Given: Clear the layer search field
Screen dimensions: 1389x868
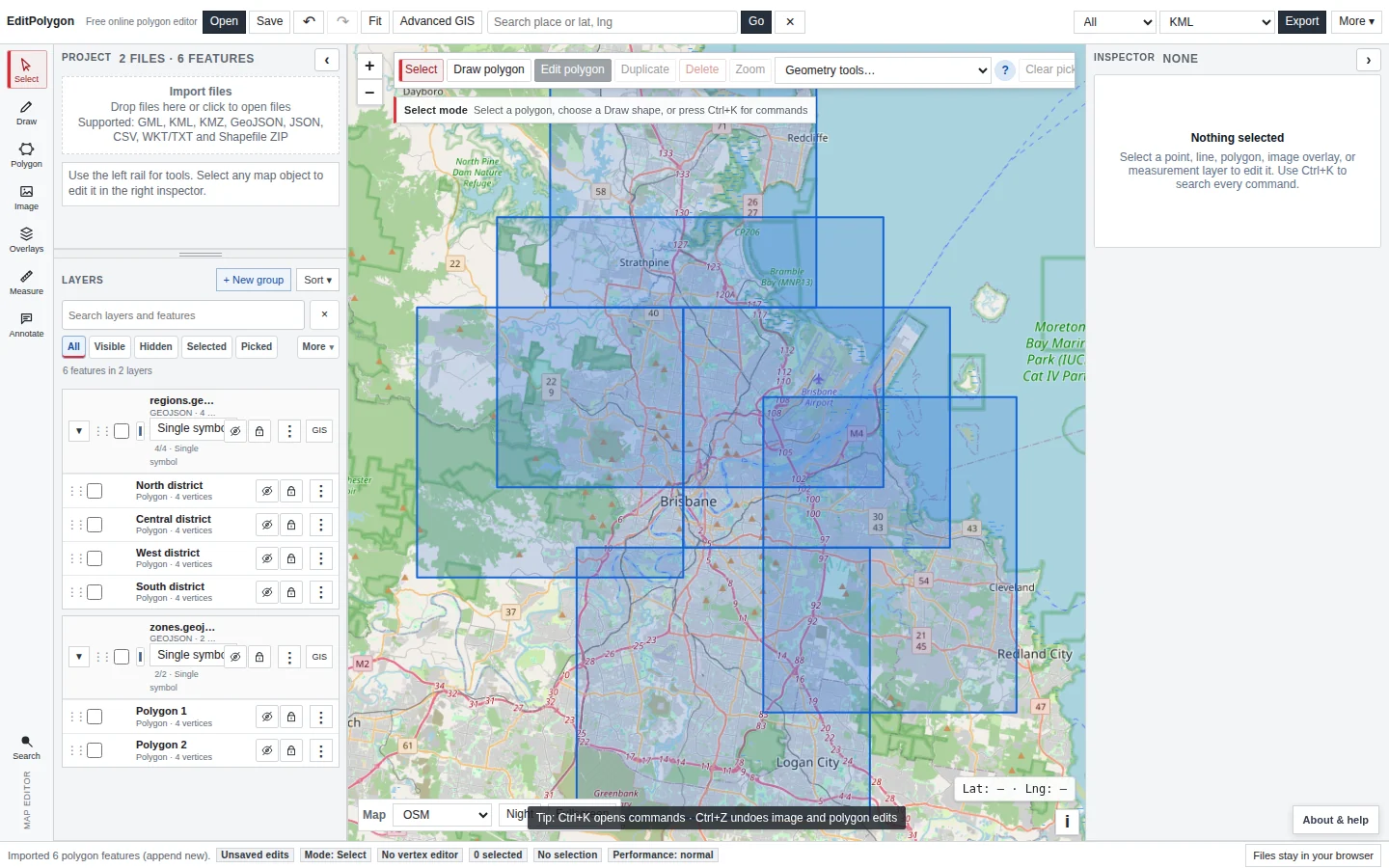Looking at the screenshot, I should [x=325, y=314].
